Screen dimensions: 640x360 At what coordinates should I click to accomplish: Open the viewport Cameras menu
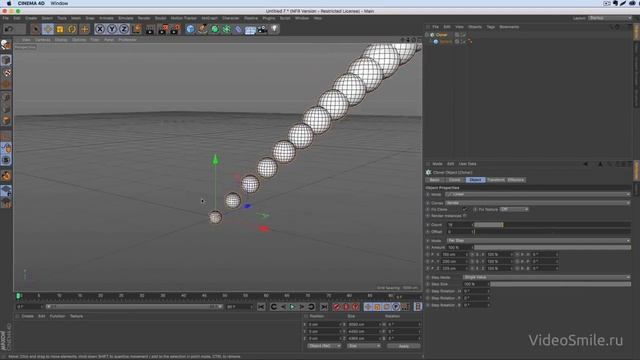(42, 40)
